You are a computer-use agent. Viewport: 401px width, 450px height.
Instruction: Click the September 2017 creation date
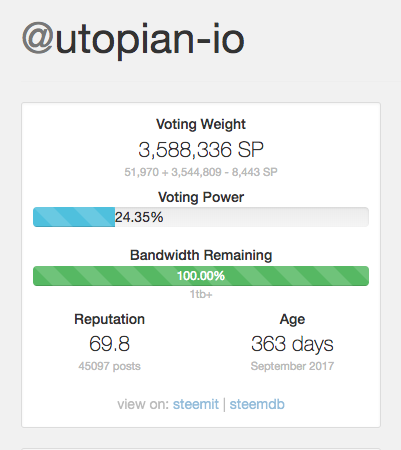pos(292,366)
